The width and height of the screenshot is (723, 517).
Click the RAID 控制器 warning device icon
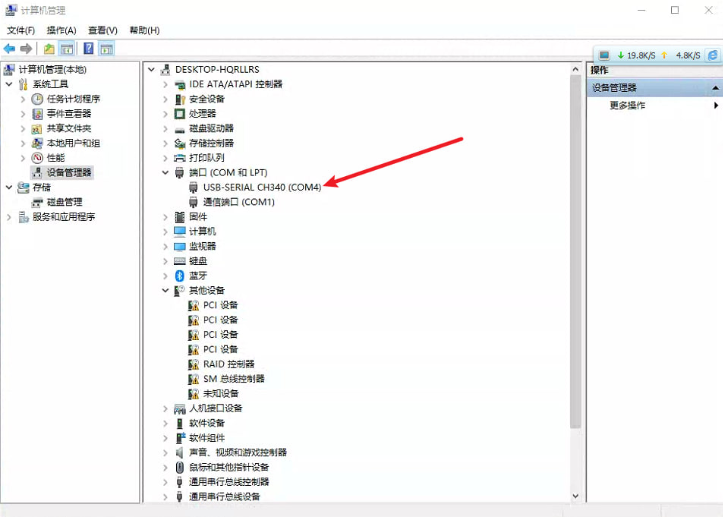click(194, 364)
